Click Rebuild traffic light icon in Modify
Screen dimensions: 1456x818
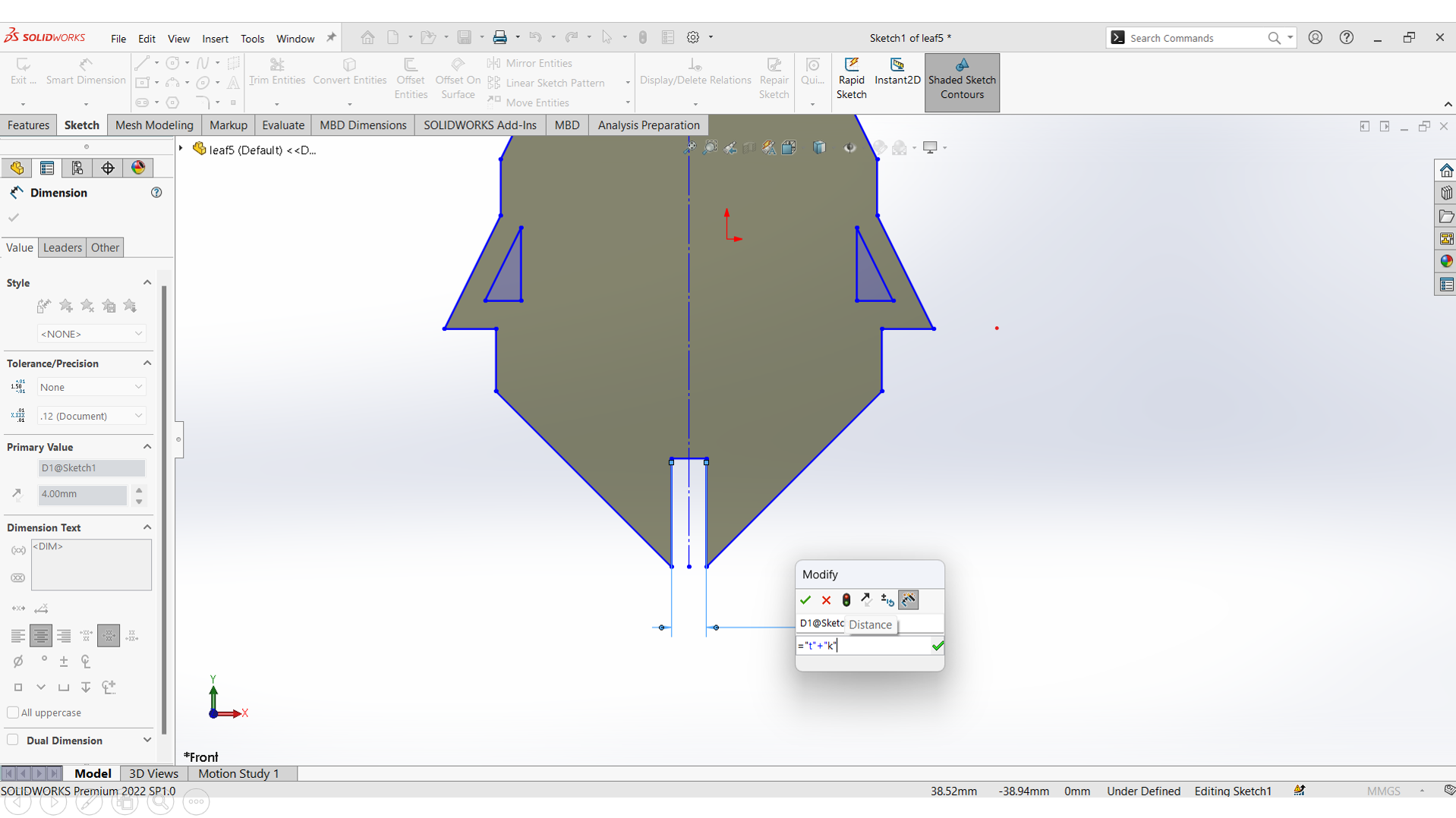click(x=846, y=600)
